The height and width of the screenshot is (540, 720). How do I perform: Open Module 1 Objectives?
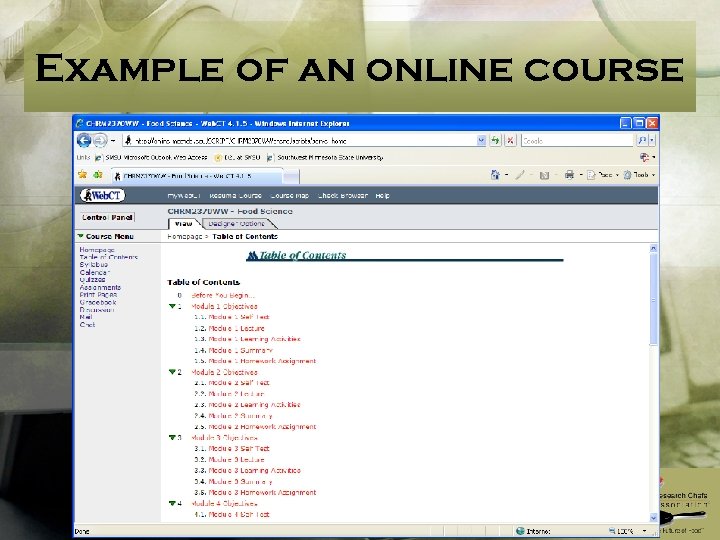[224, 306]
